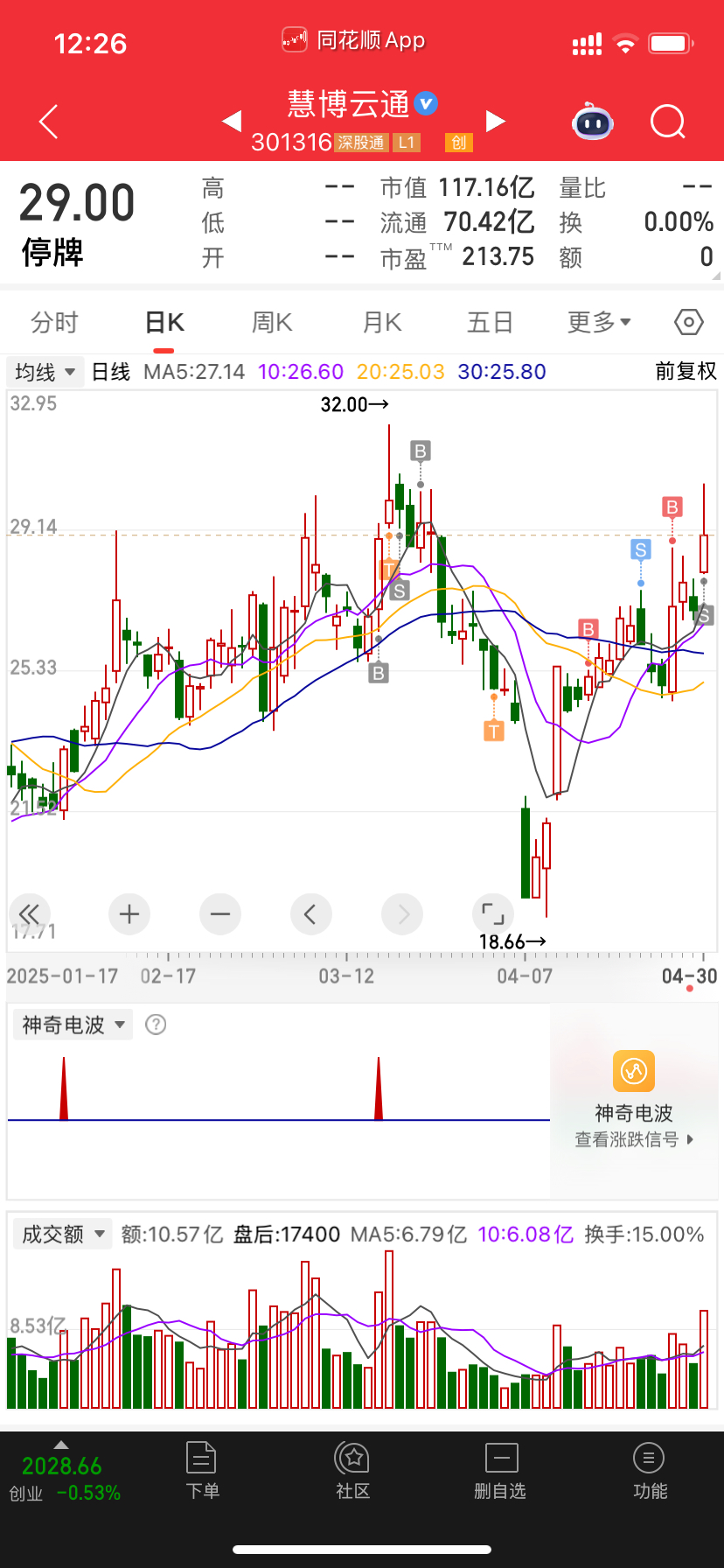Switch to previous stock with left triangle

click(232, 121)
